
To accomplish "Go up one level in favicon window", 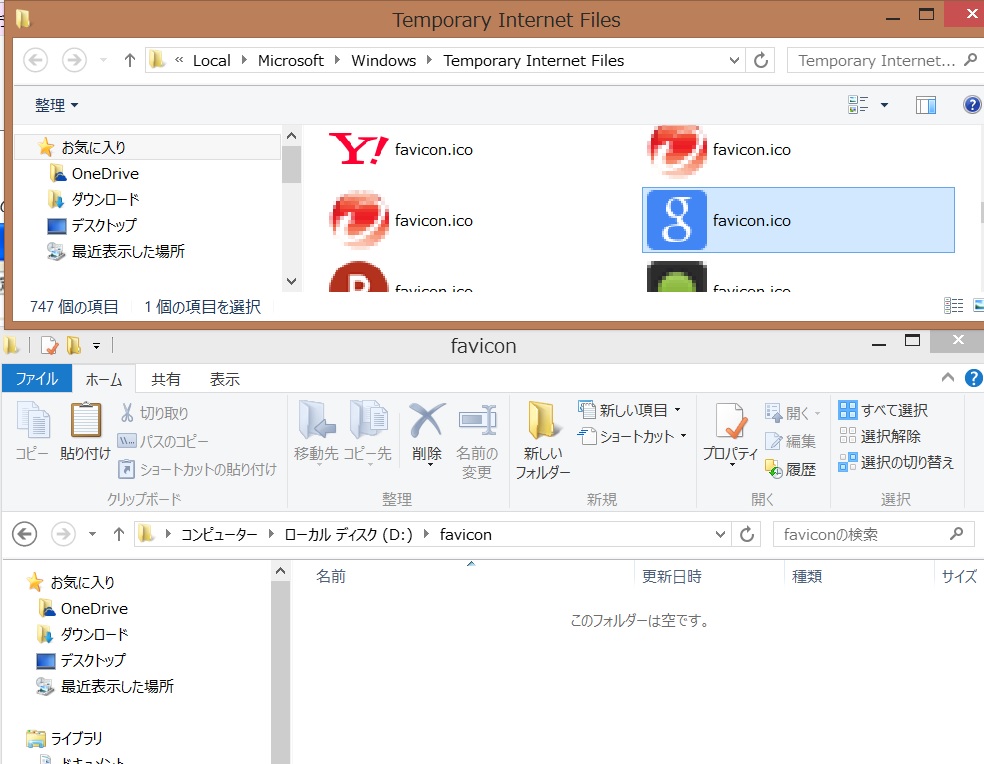I will [119, 534].
